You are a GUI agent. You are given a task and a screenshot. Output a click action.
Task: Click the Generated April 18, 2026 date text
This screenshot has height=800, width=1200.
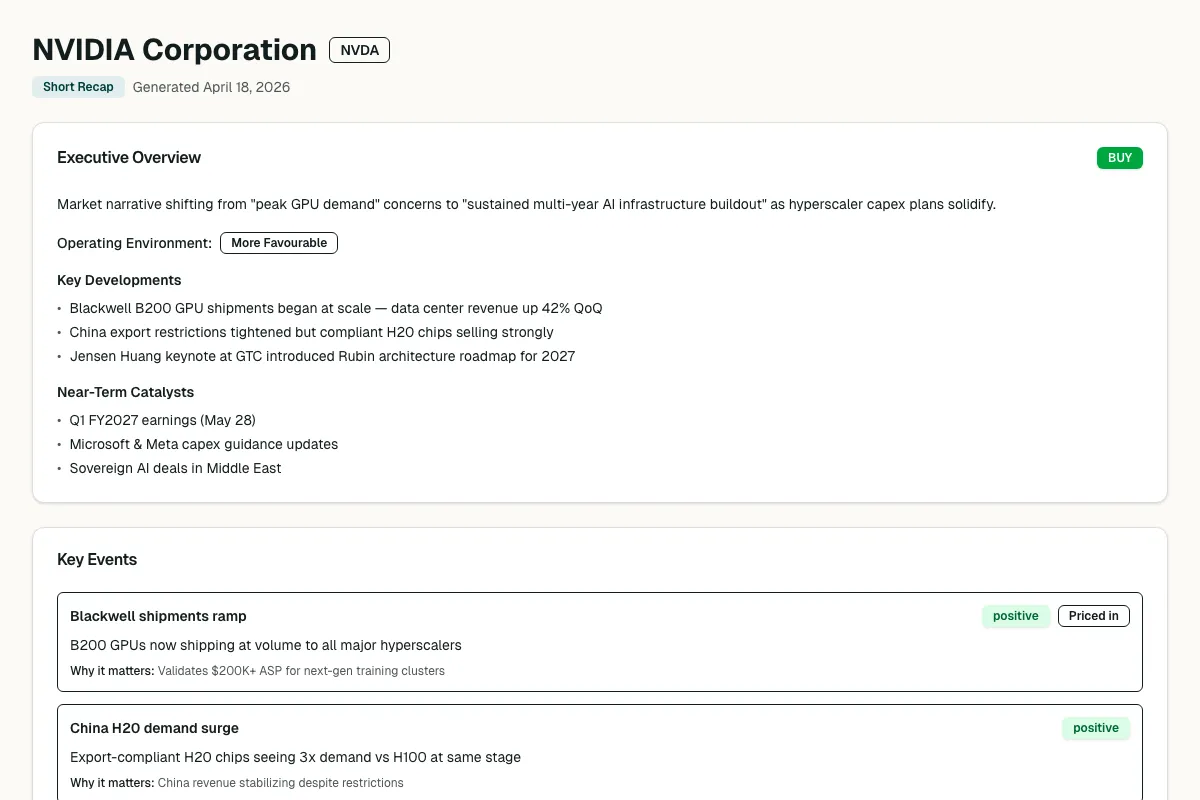[x=211, y=87]
